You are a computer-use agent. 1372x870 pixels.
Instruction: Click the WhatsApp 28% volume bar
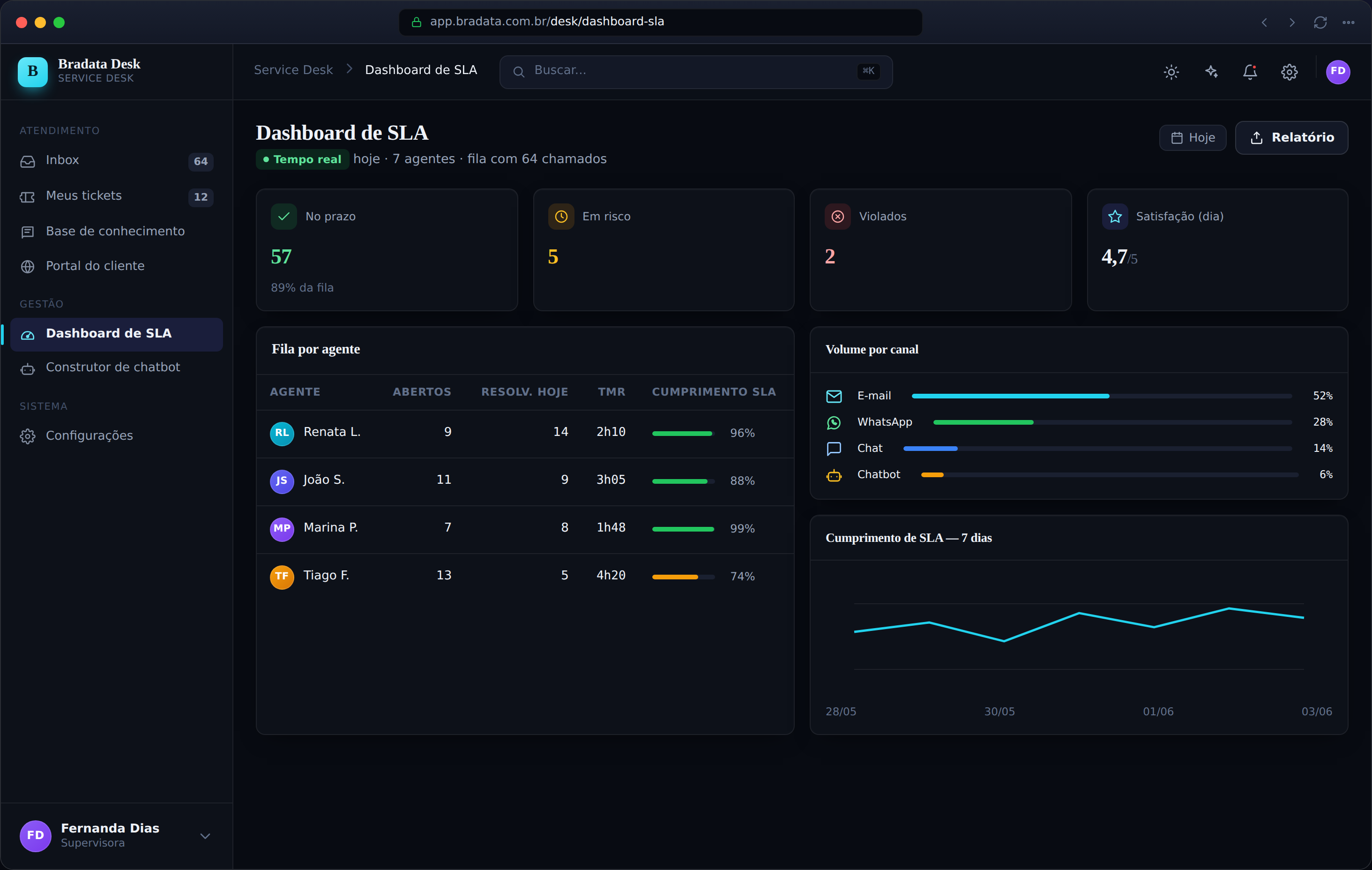coord(1112,422)
